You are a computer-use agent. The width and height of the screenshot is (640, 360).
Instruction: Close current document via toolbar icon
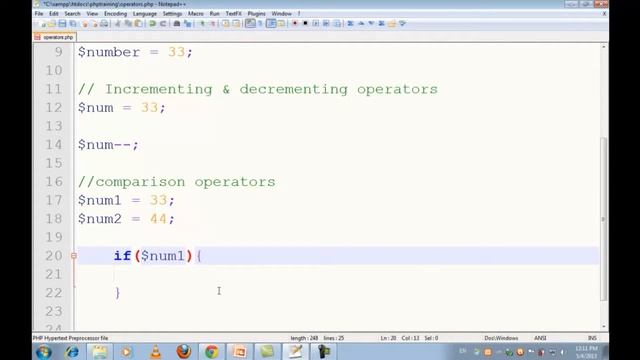85,24
